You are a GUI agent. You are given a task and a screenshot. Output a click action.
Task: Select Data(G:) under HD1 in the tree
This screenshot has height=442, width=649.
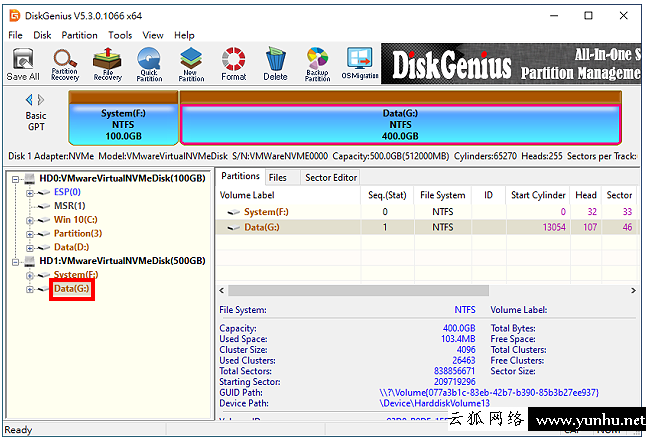pyautogui.click(x=72, y=288)
